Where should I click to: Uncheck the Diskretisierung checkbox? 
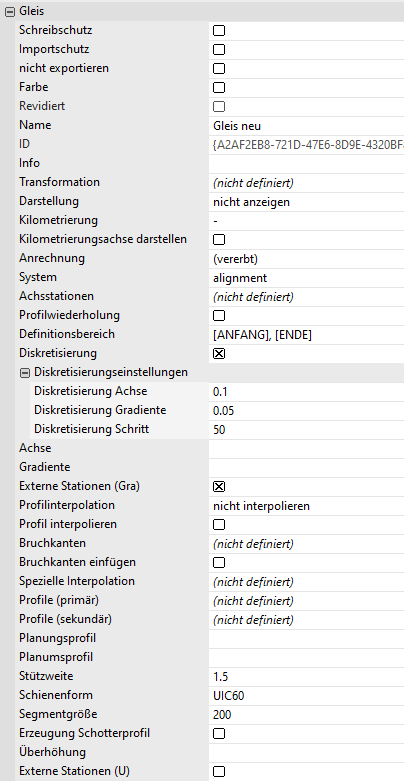[x=219, y=354]
